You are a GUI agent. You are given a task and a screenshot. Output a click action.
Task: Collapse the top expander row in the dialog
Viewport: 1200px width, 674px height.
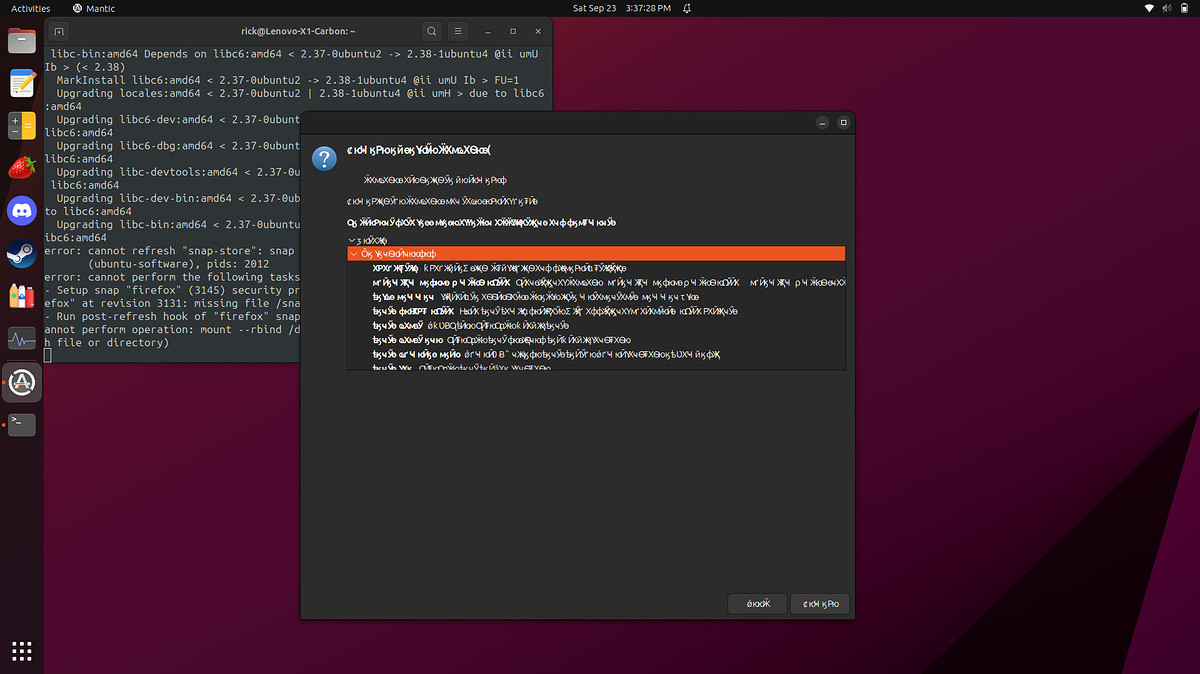[352, 241]
